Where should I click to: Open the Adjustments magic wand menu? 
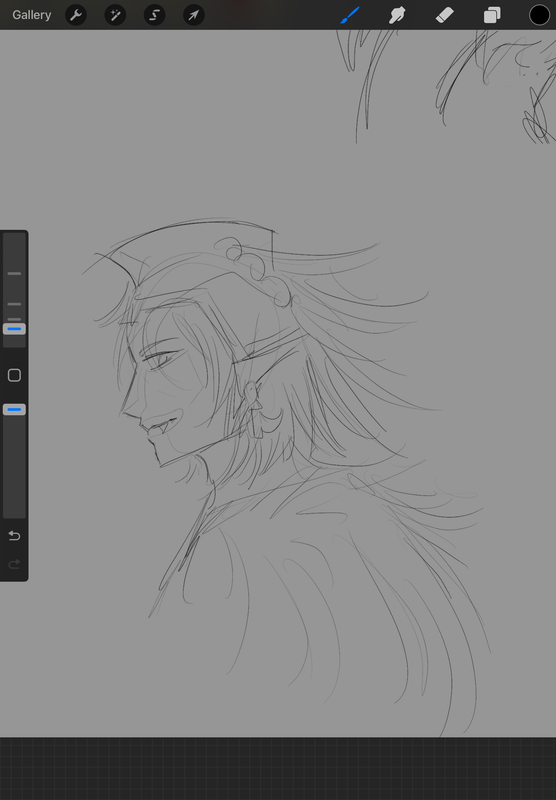(115, 15)
